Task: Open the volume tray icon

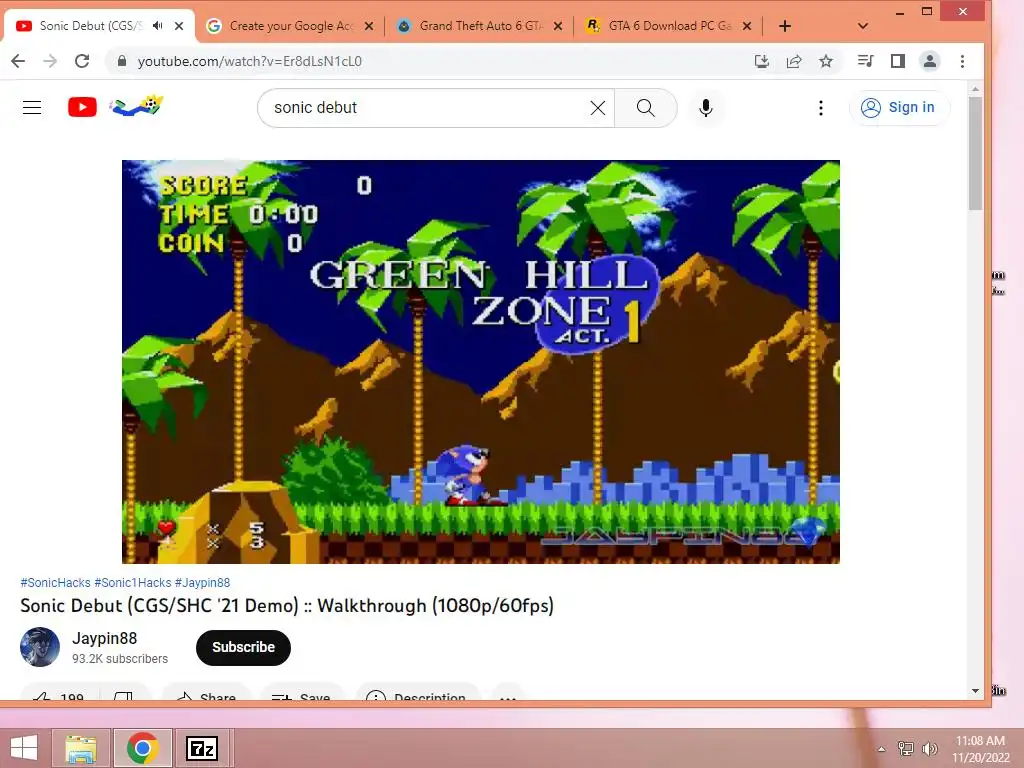Action: pyautogui.click(x=930, y=748)
